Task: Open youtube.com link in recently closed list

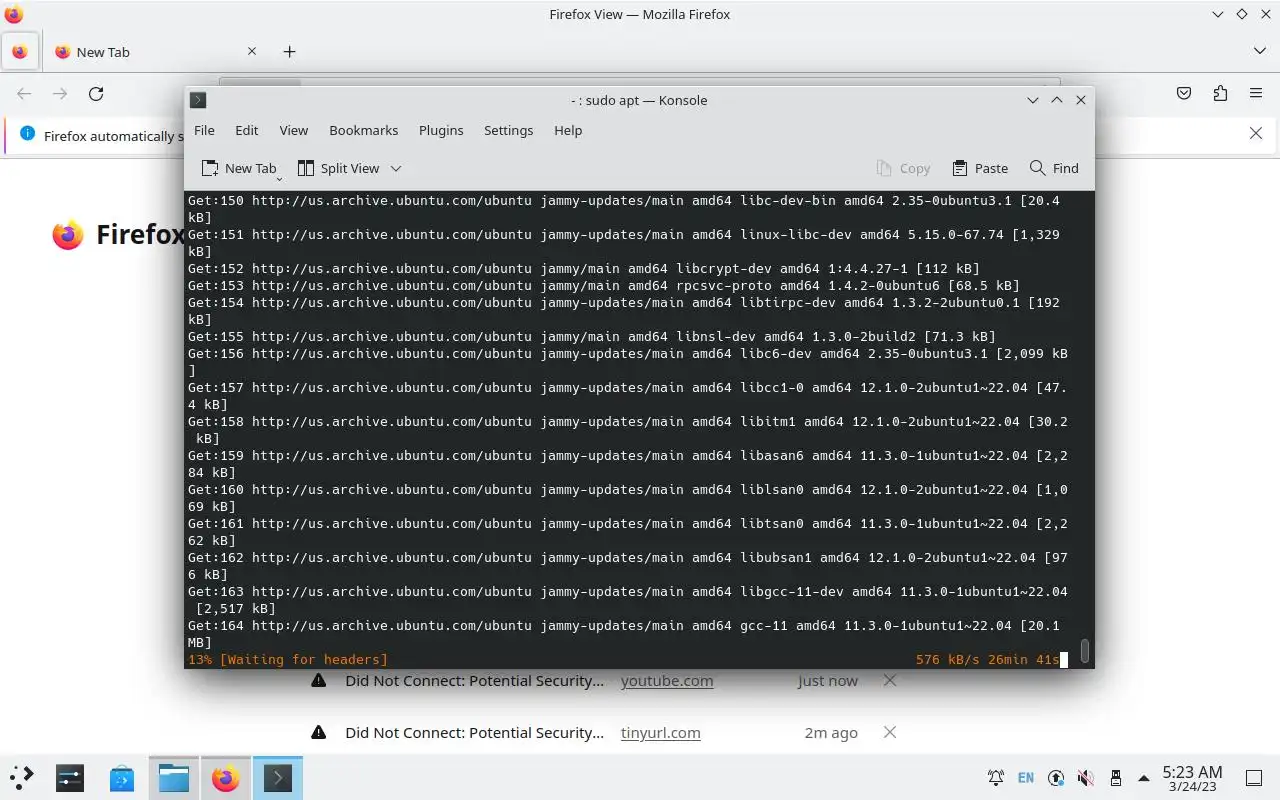Action: point(667,681)
